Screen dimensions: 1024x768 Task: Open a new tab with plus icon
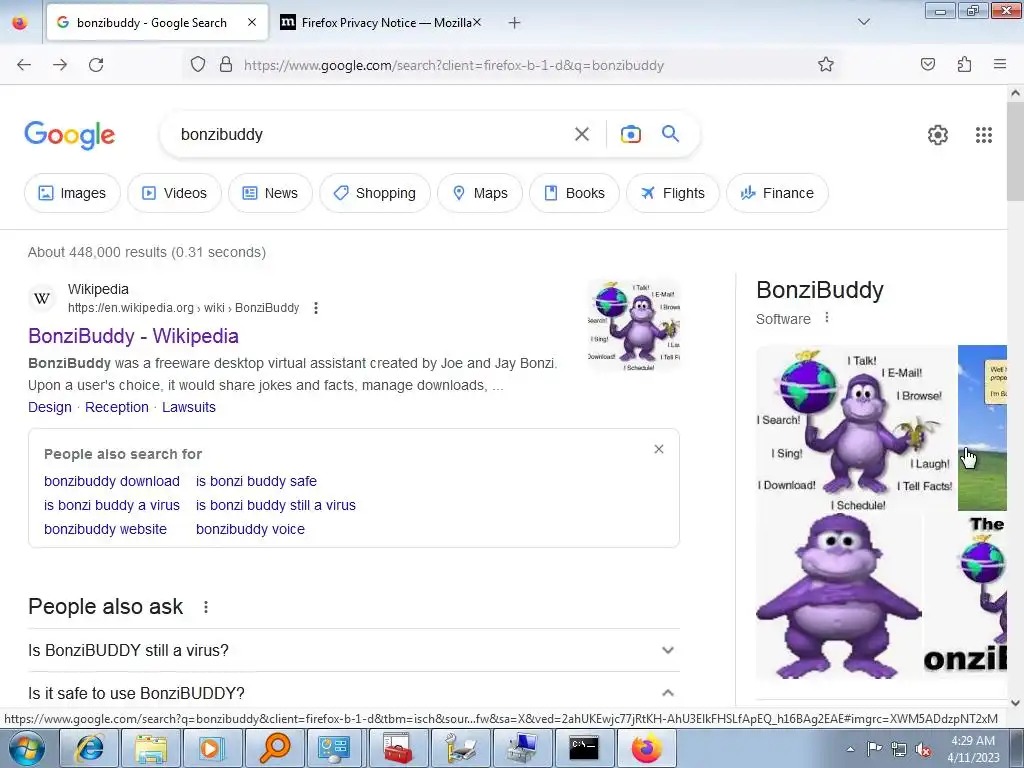(x=515, y=23)
